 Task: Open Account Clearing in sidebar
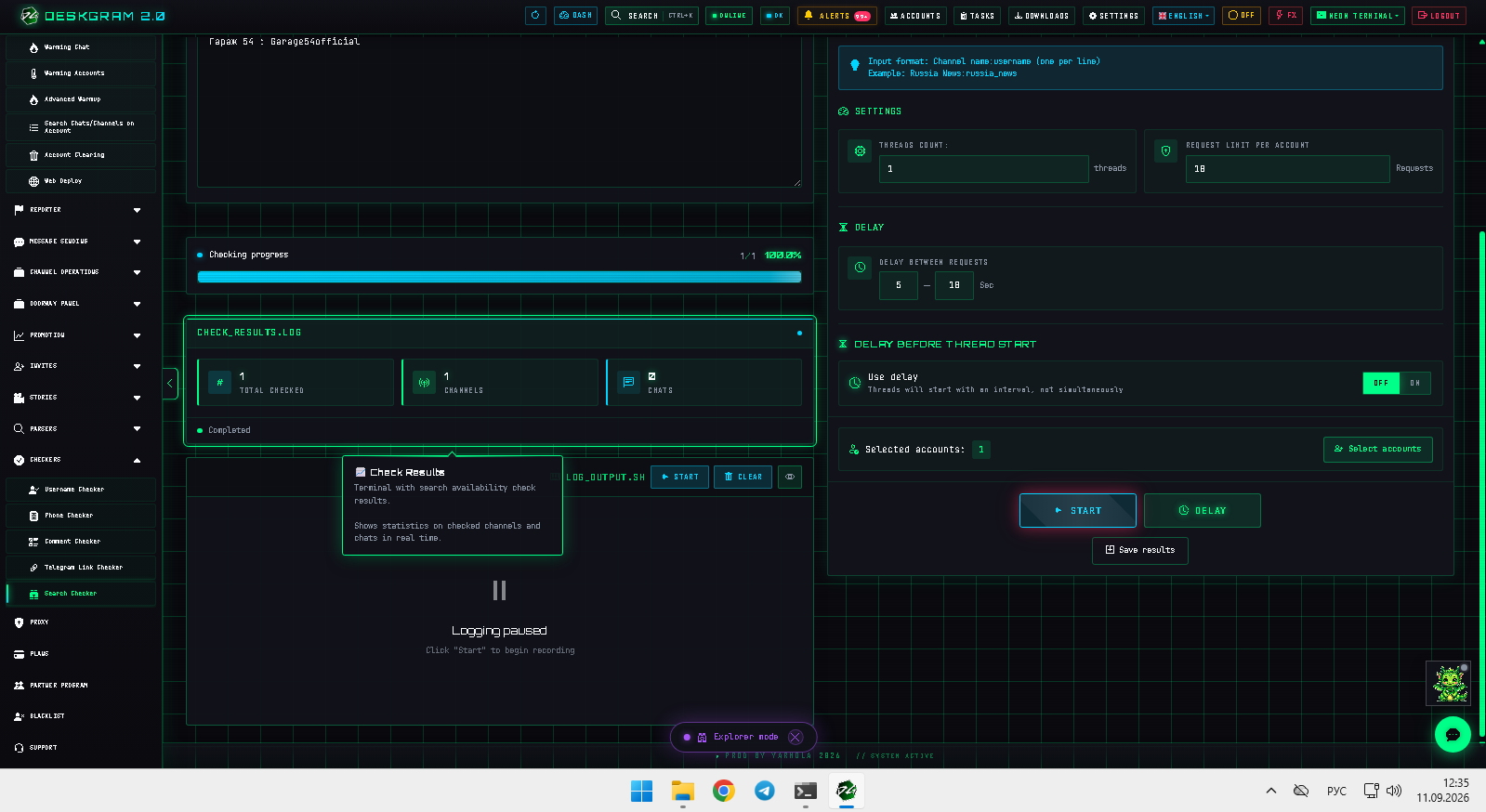point(81,155)
